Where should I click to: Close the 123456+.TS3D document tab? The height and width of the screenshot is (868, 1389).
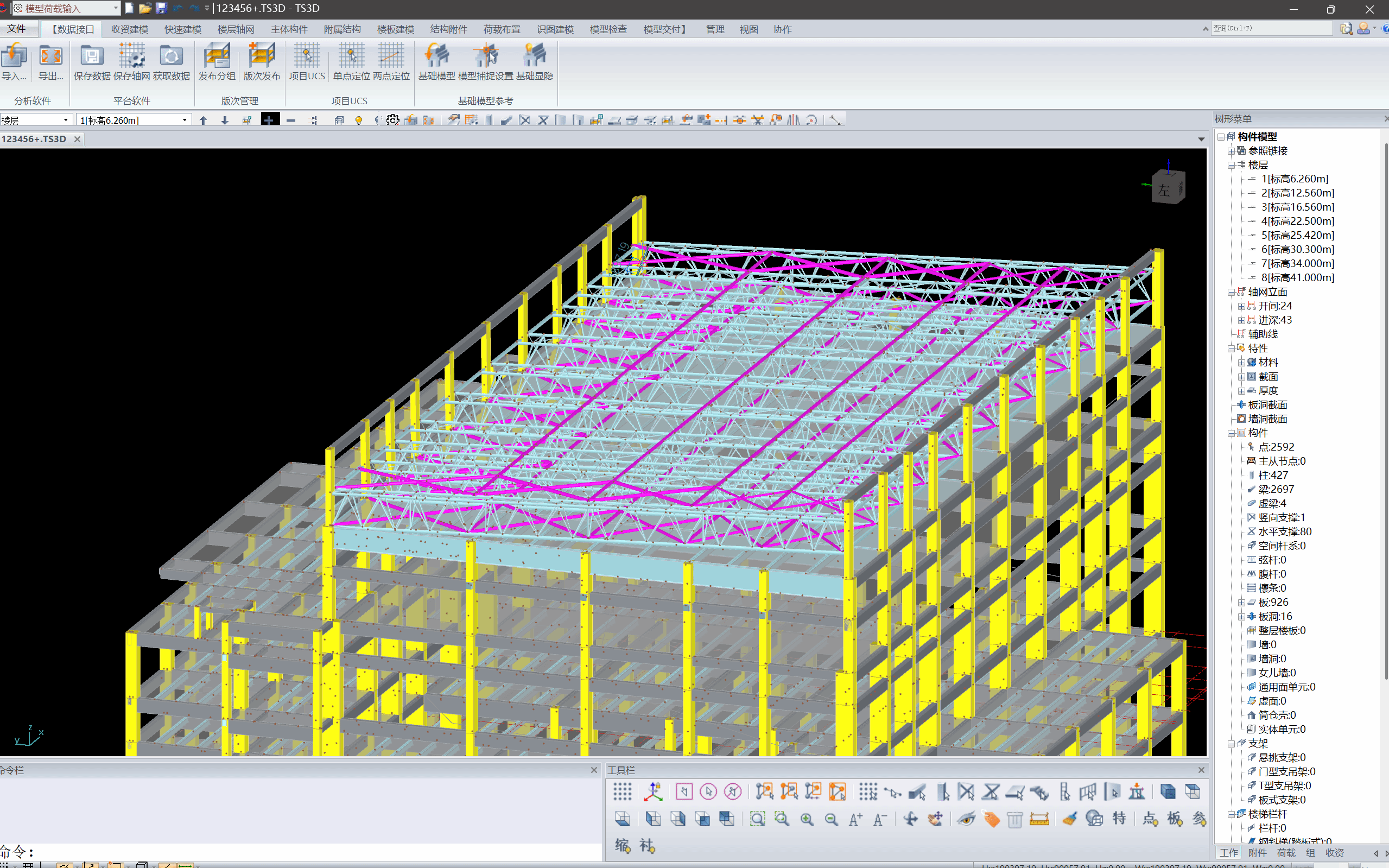coord(78,139)
